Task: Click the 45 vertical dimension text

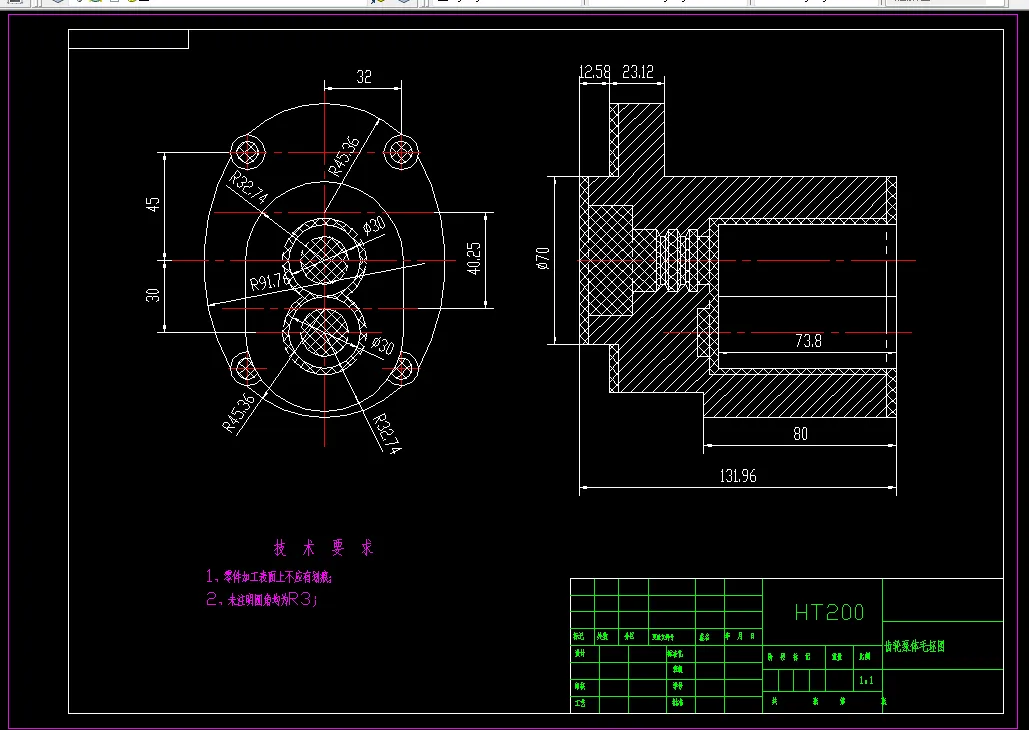Action: coord(153,204)
